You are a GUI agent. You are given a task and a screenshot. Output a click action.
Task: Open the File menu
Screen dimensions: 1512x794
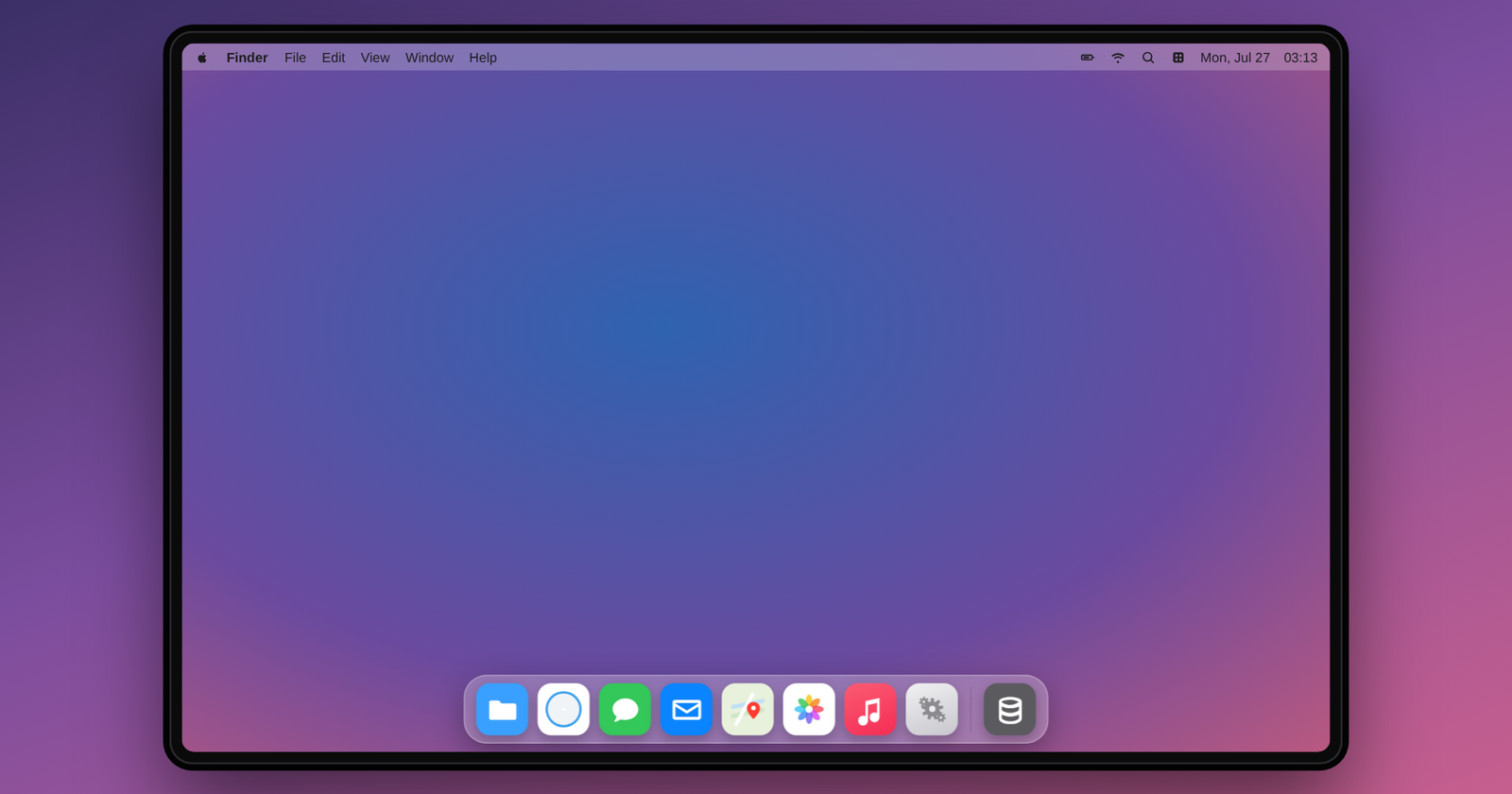(x=295, y=58)
